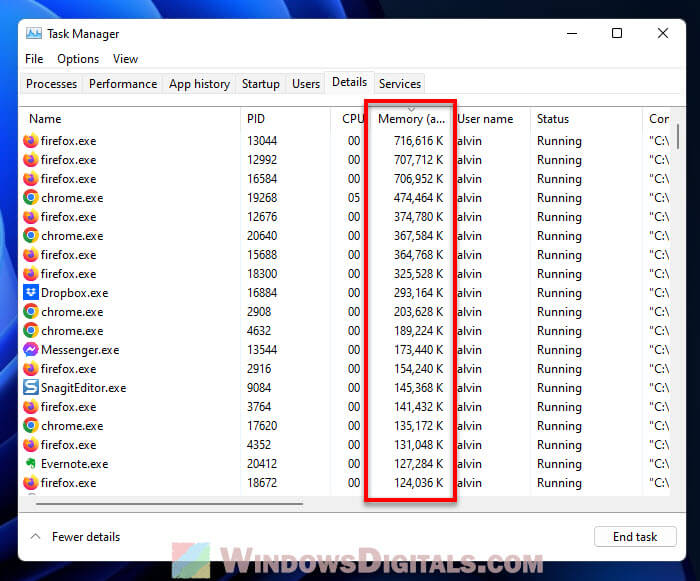Click the firefox icon for PID 15688
Image resolution: width=700 pixels, height=581 pixels.
30,255
